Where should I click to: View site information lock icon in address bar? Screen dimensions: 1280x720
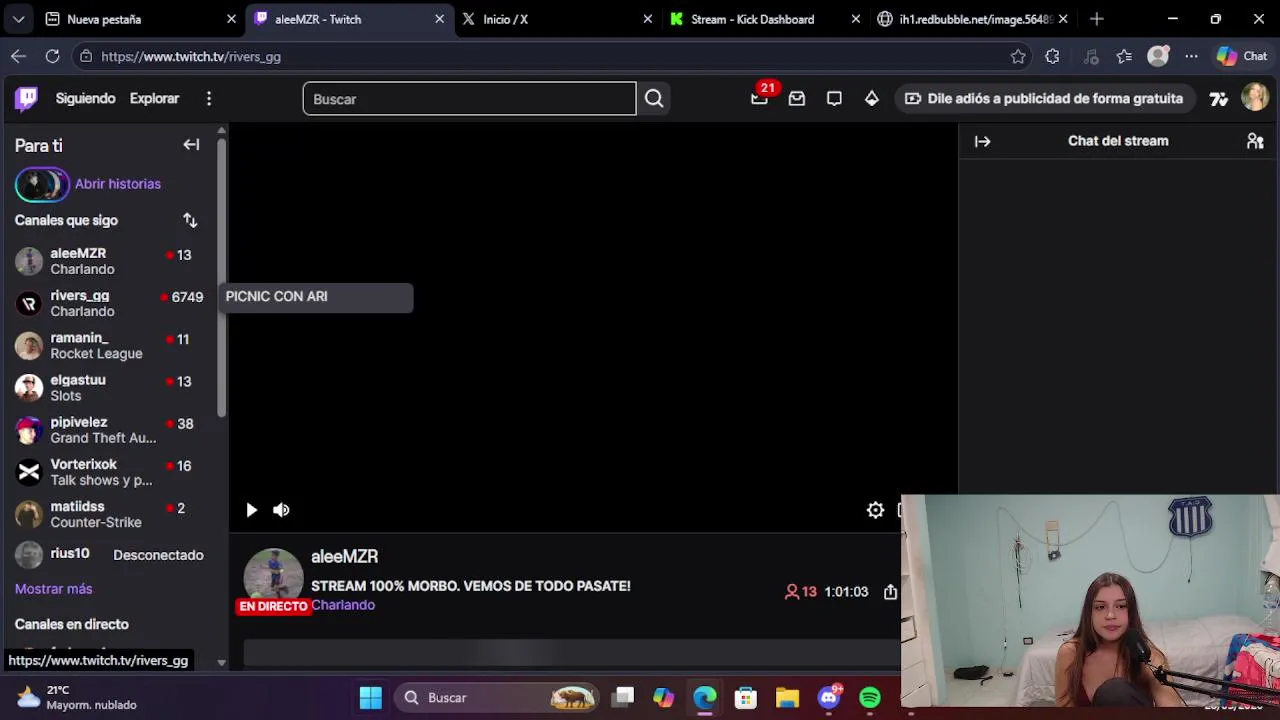tap(87, 57)
